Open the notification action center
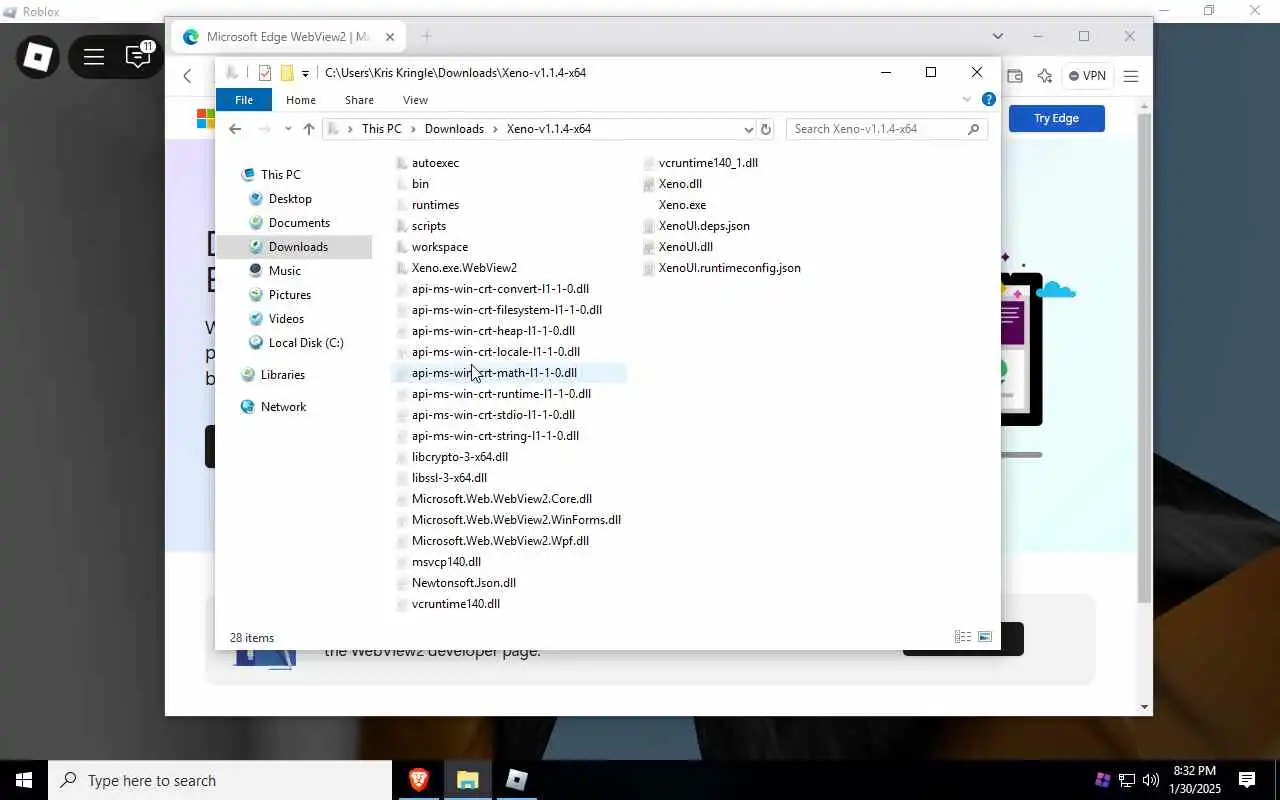 [1247, 780]
